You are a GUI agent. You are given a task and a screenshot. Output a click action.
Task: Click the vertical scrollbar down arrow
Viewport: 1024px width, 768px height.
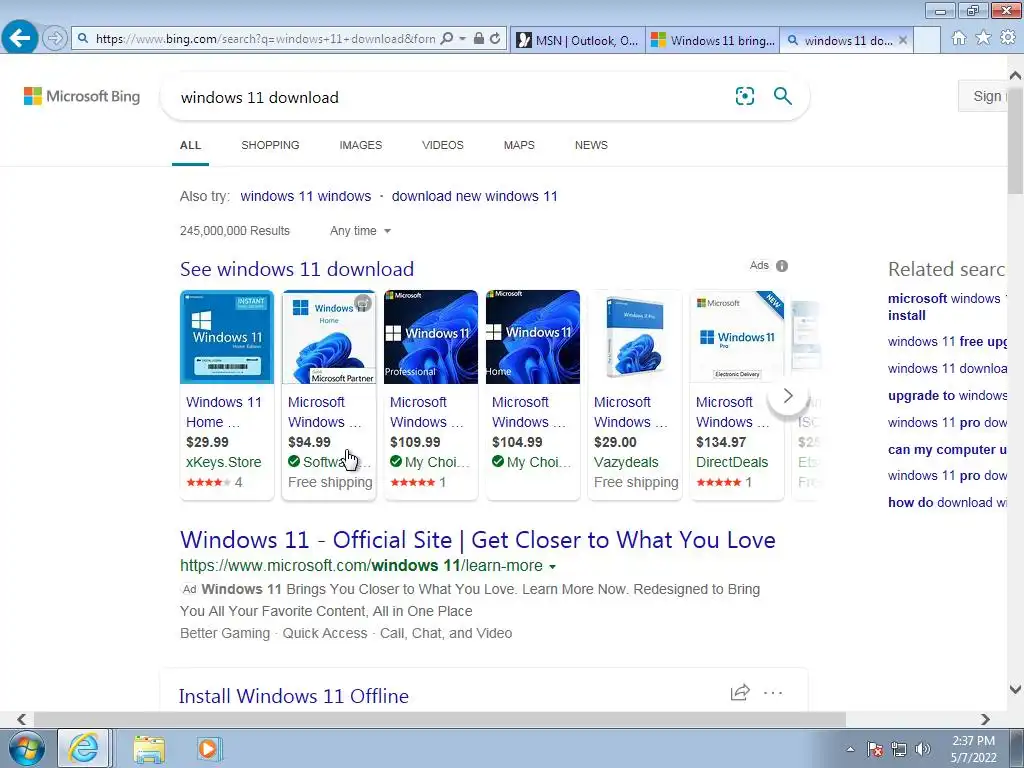pos(1016,689)
